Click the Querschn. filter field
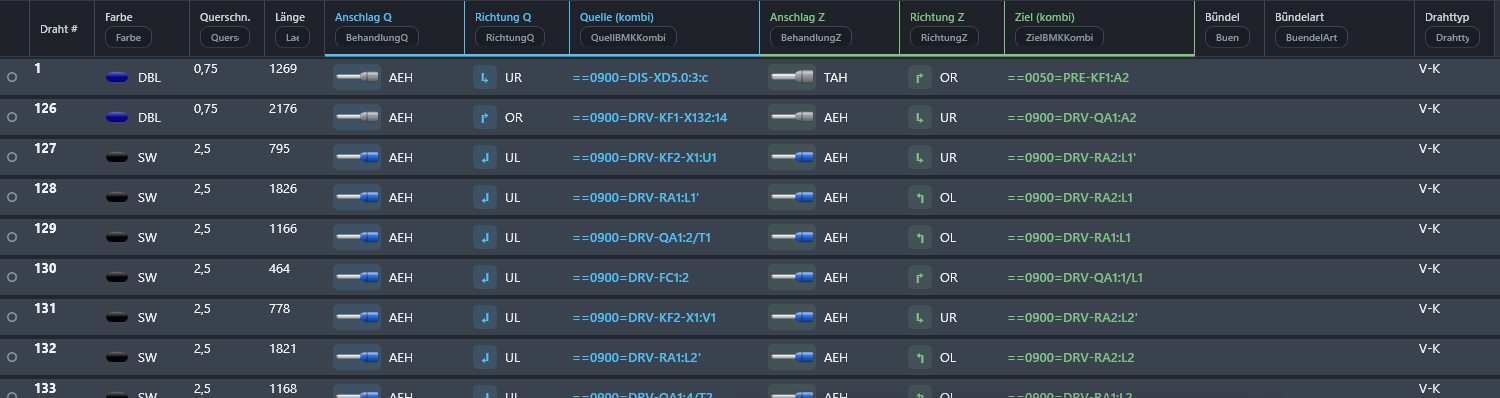1500x398 pixels. point(225,37)
